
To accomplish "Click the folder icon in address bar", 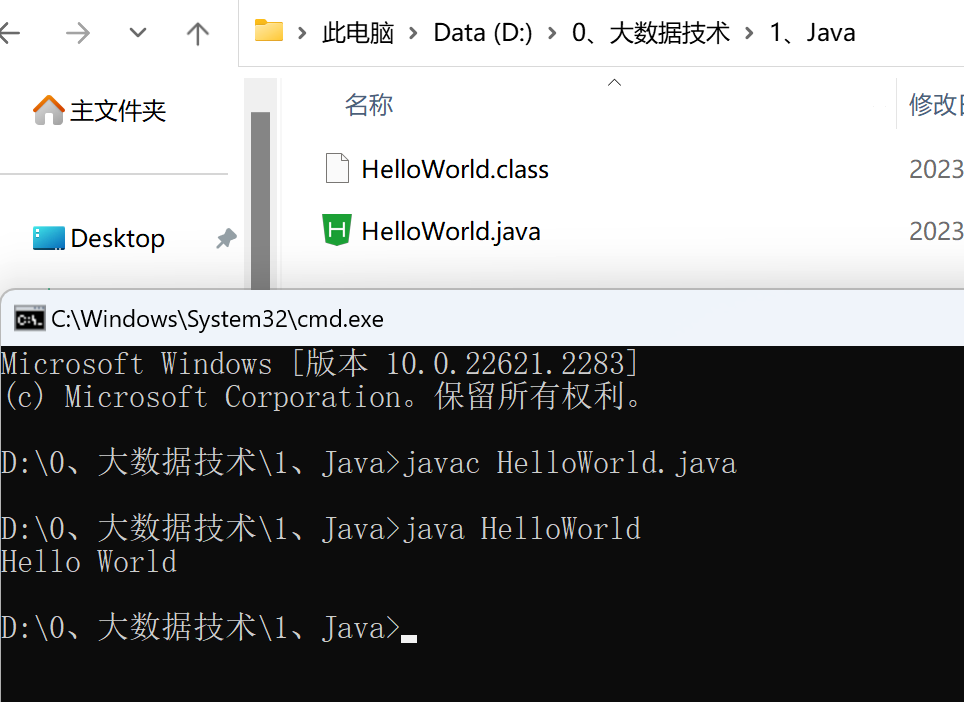I will 269,32.
